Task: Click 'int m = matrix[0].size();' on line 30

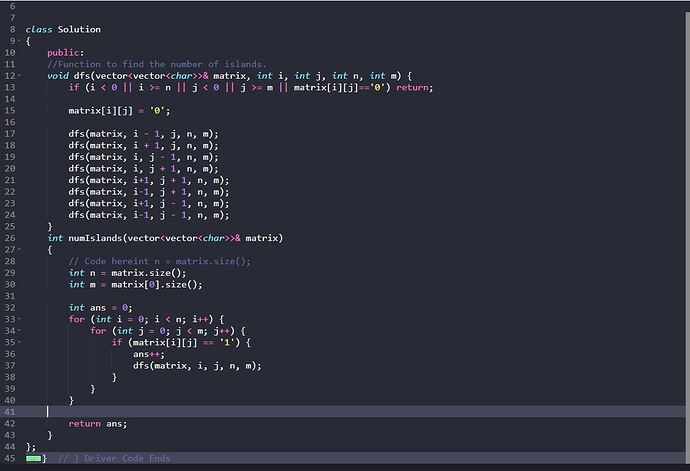Action: click(136, 284)
